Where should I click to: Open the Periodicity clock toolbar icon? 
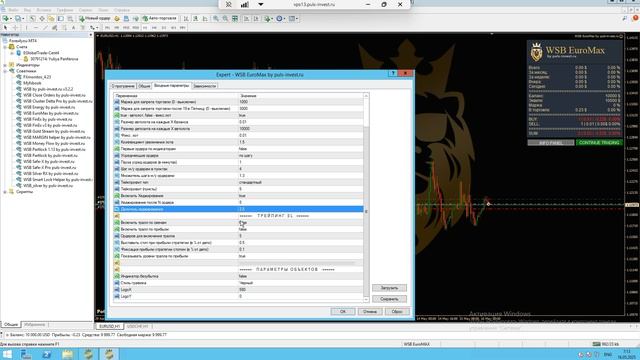(x=280, y=18)
